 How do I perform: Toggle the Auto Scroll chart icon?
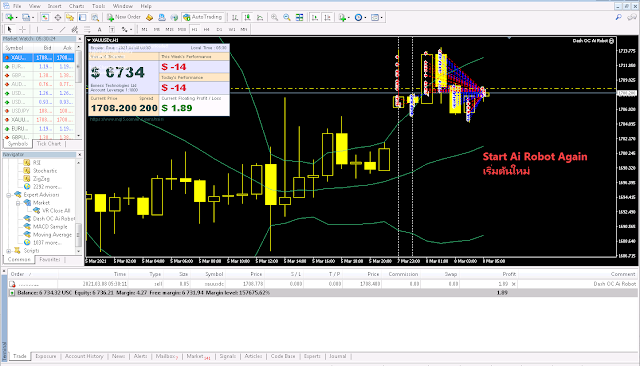tap(315, 17)
